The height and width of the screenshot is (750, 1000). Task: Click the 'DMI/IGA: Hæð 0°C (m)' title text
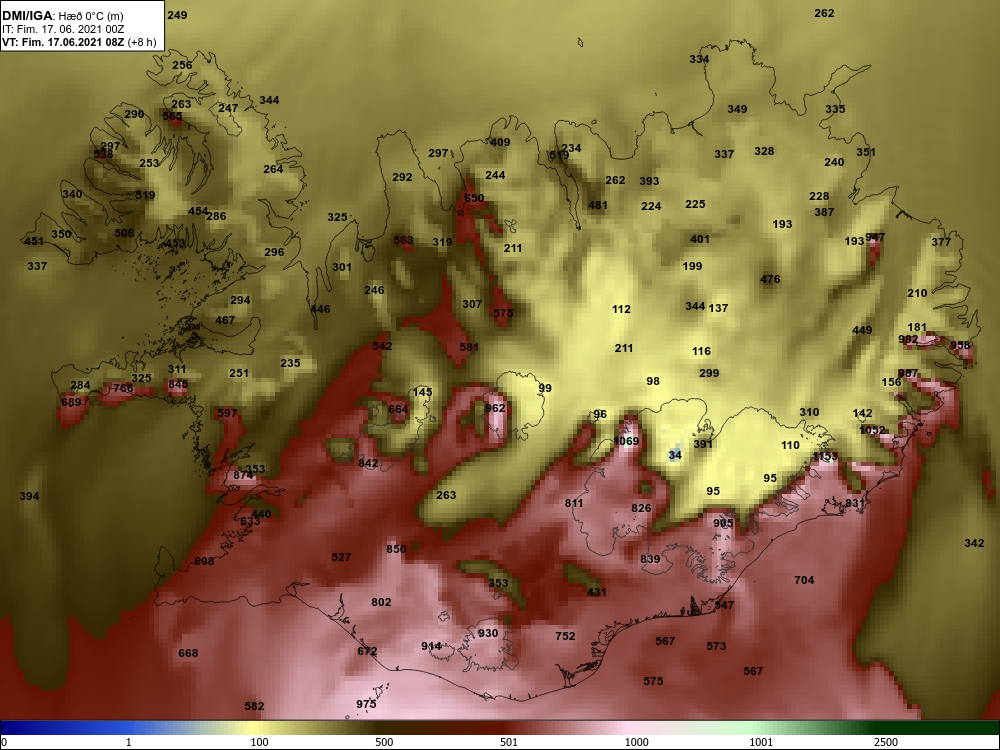tap(62, 15)
